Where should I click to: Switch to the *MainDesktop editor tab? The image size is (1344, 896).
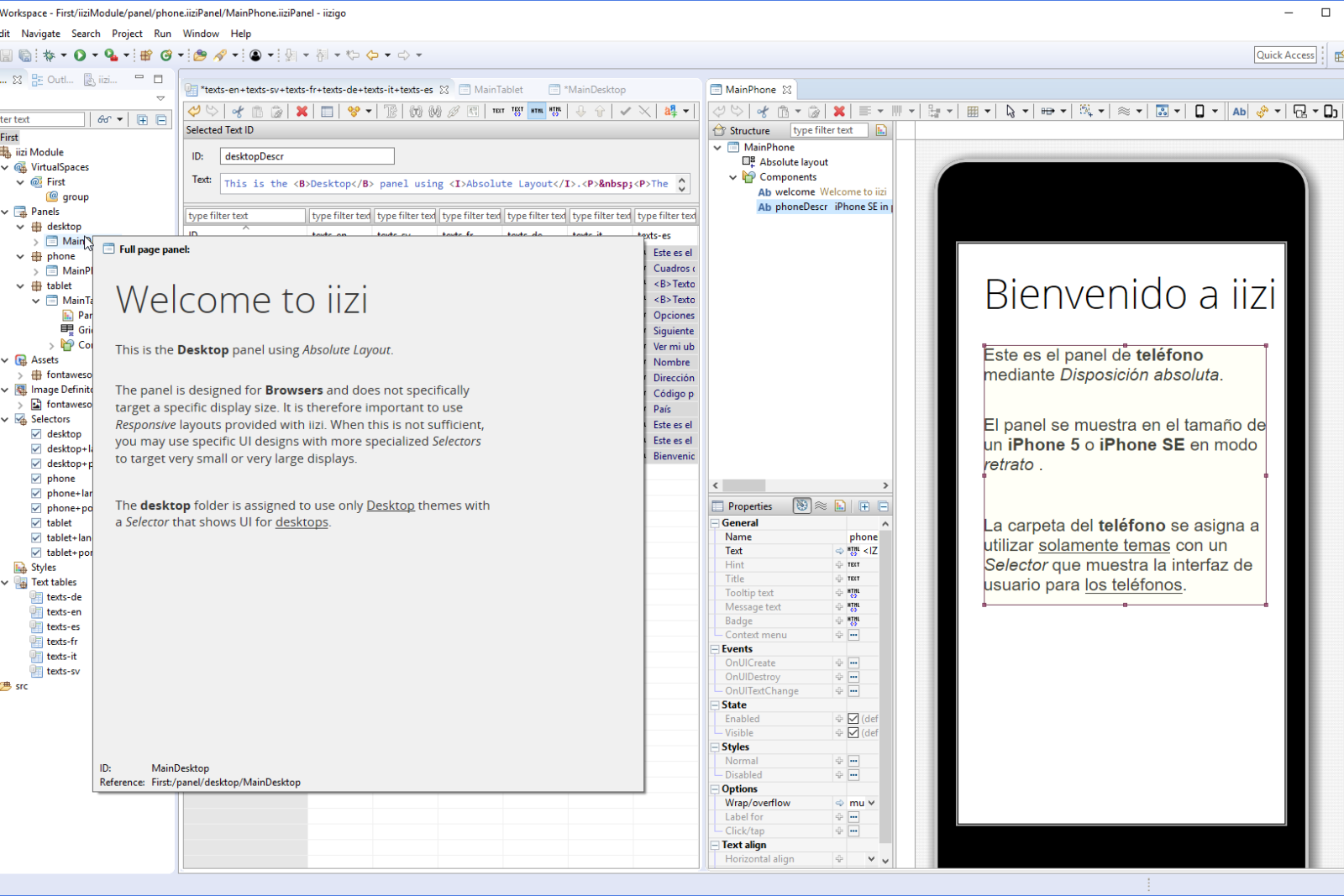(x=587, y=90)
